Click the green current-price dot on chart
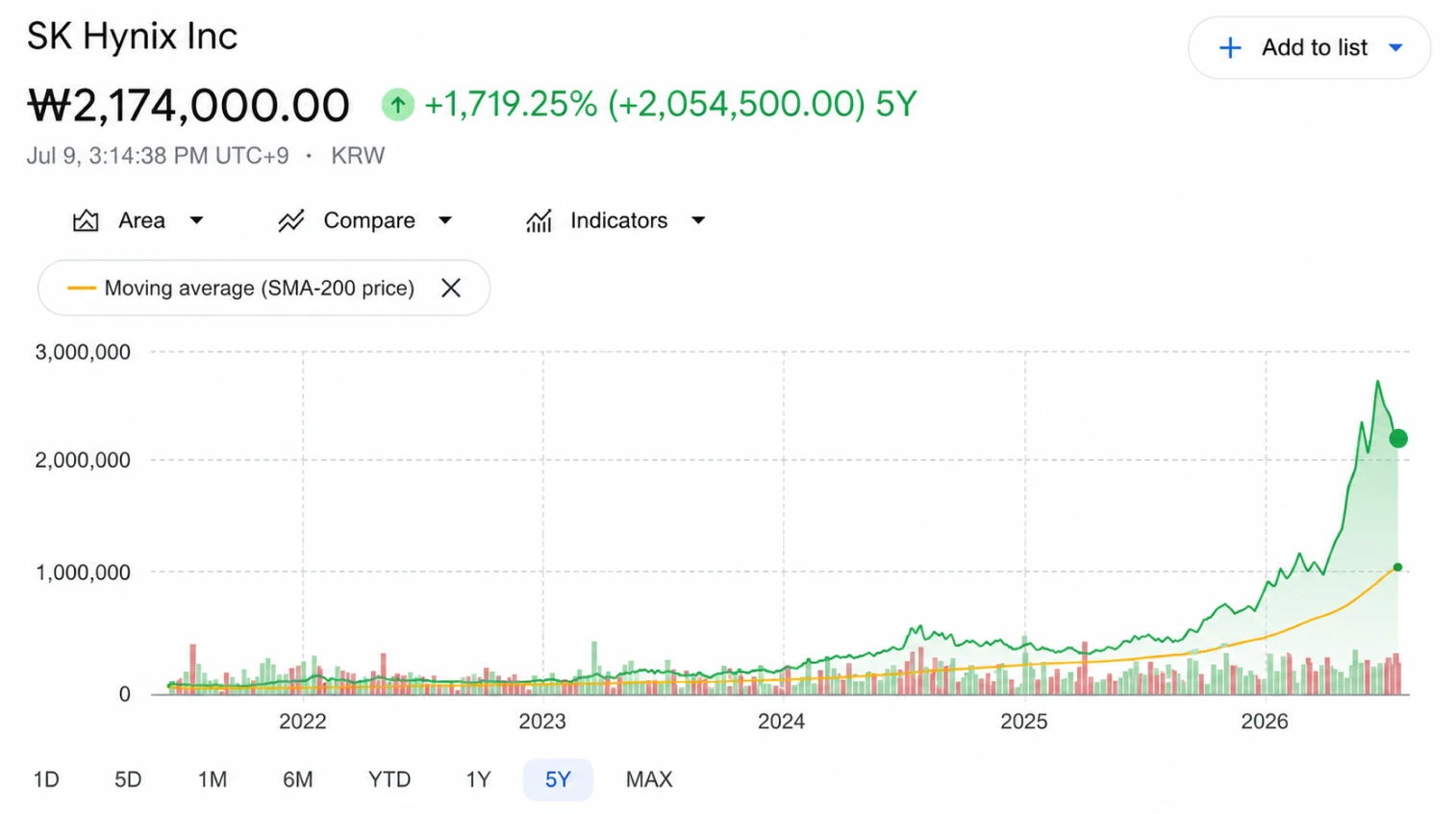This screenshot has width=1456, height=814. 1398,439
